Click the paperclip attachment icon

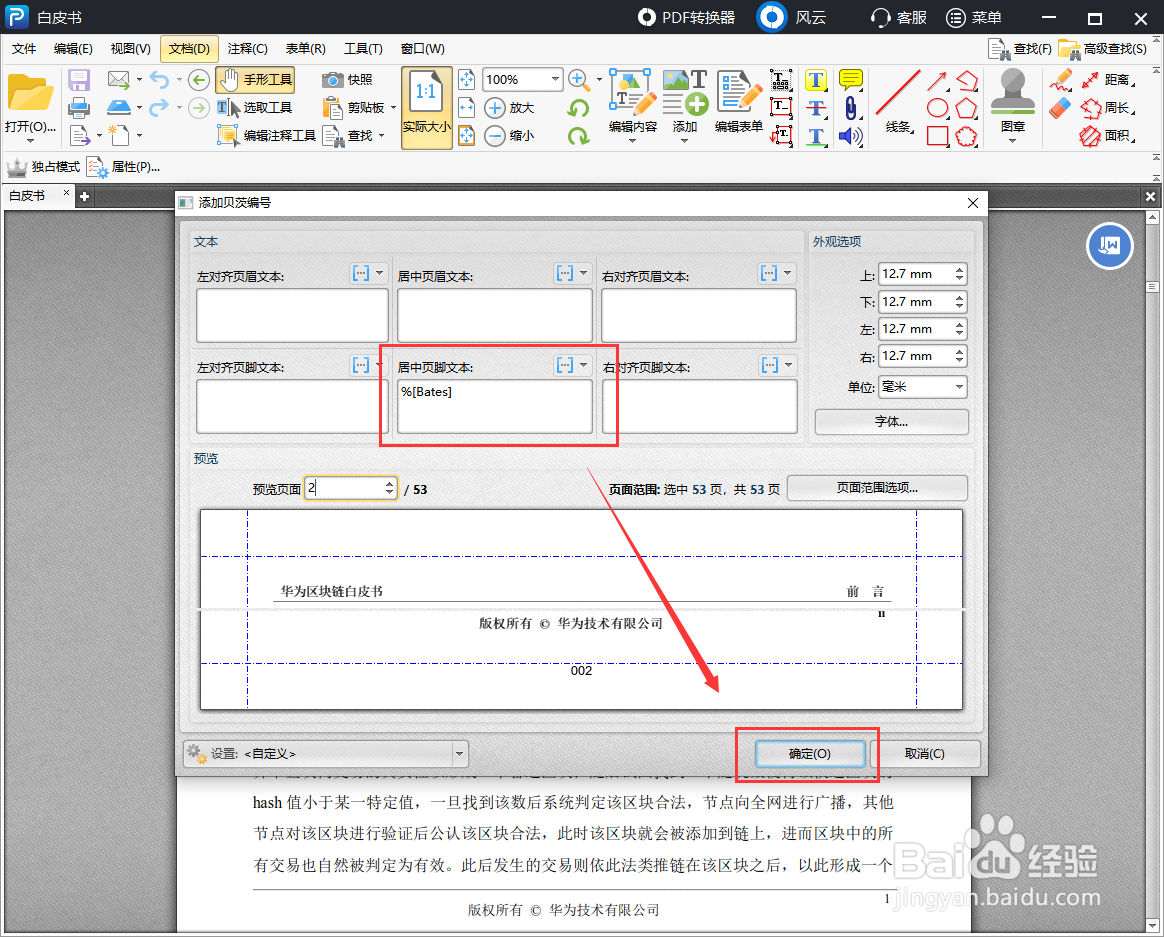[x=850, y=108]
